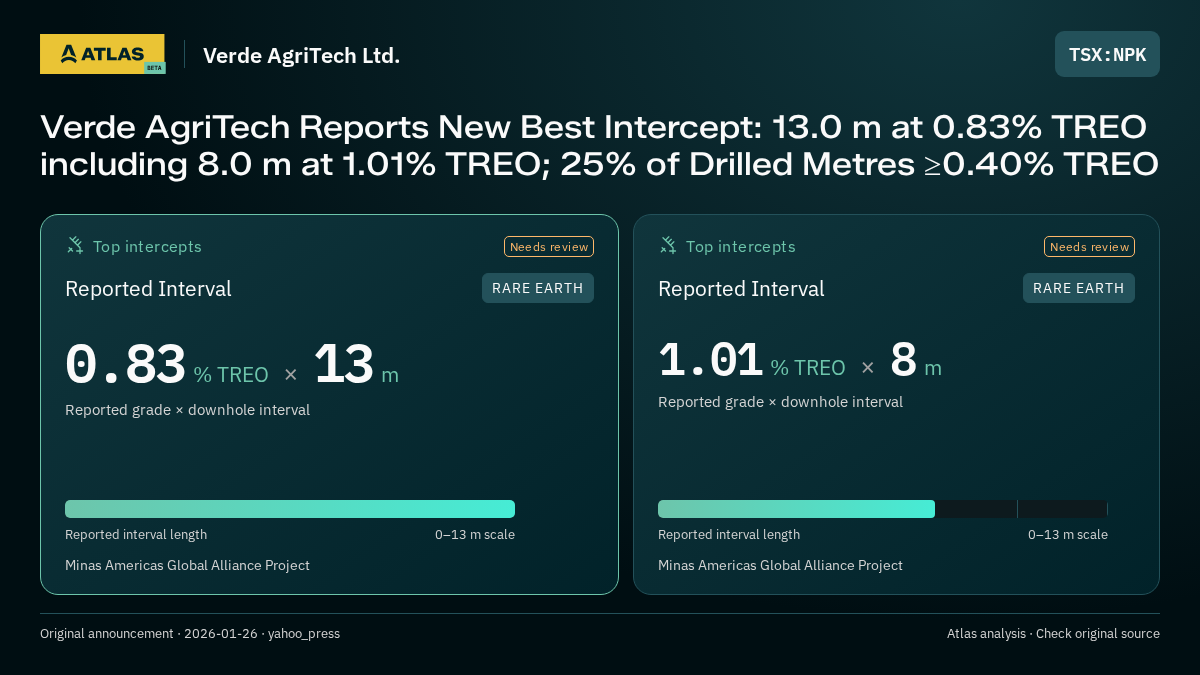Click 'Reported interval length' label on 8 m card
Screen dimensions: 1200x675
729,535
